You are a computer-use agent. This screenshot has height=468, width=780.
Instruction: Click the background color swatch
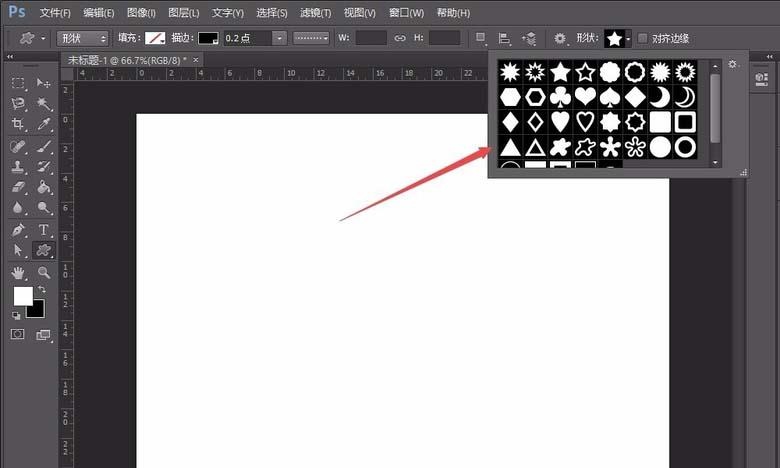point(38,311)
